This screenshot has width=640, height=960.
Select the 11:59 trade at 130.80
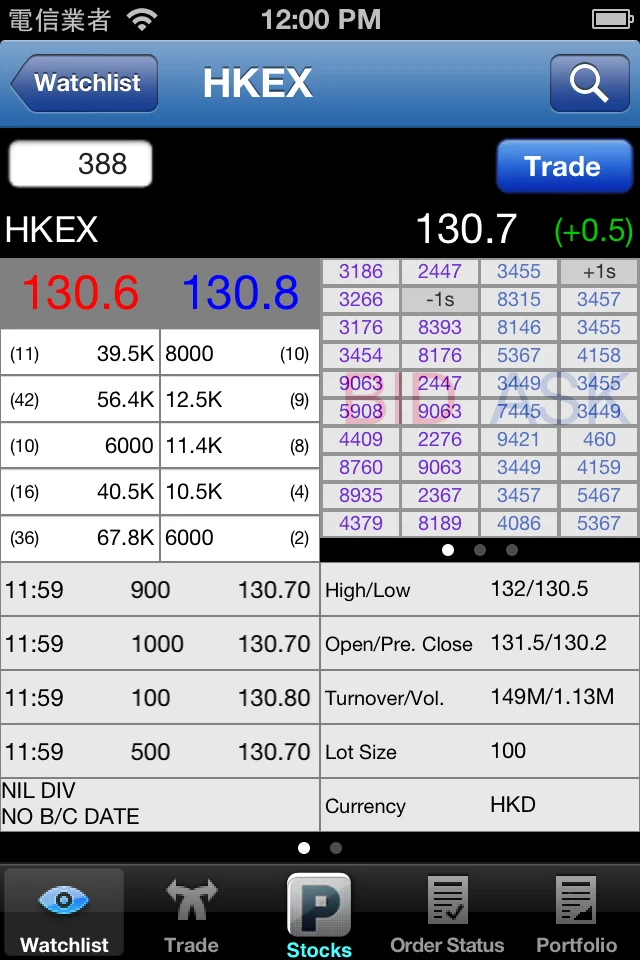point(160,697)
